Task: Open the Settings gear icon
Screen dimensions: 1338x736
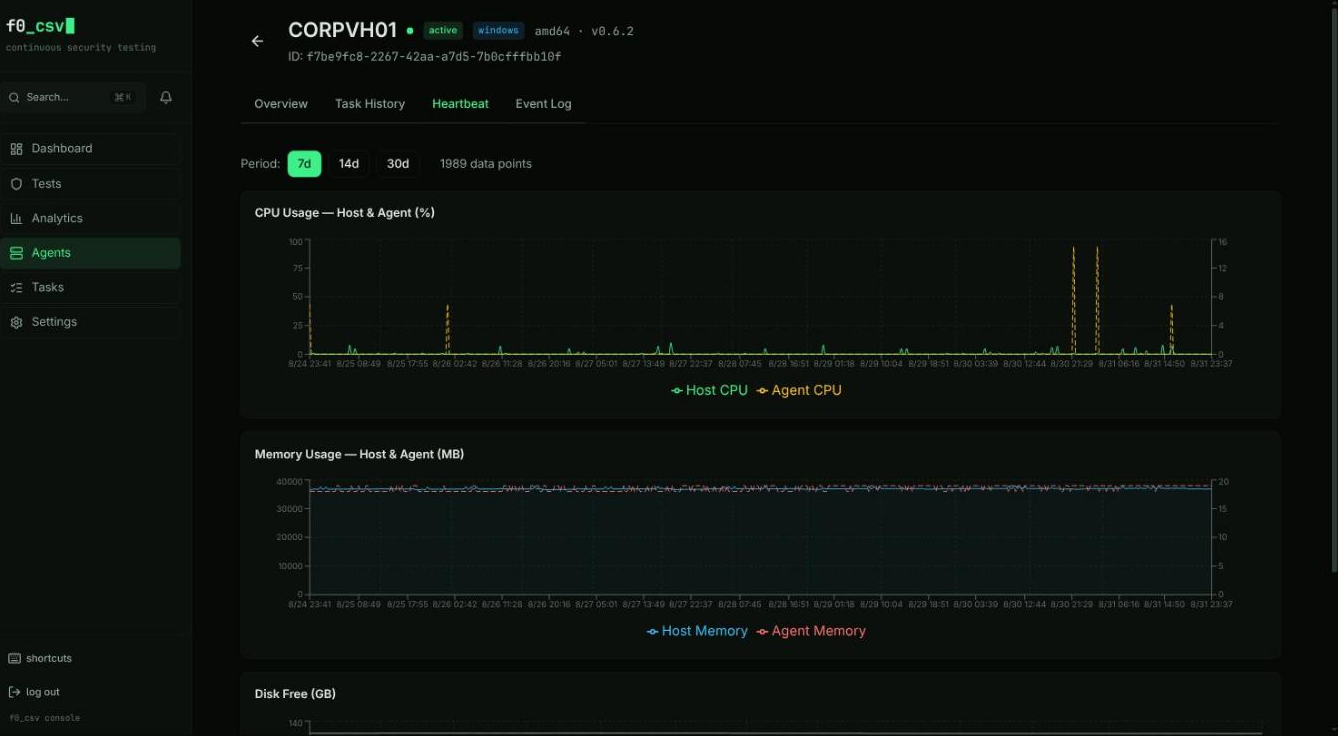Action: coord(16,322)
